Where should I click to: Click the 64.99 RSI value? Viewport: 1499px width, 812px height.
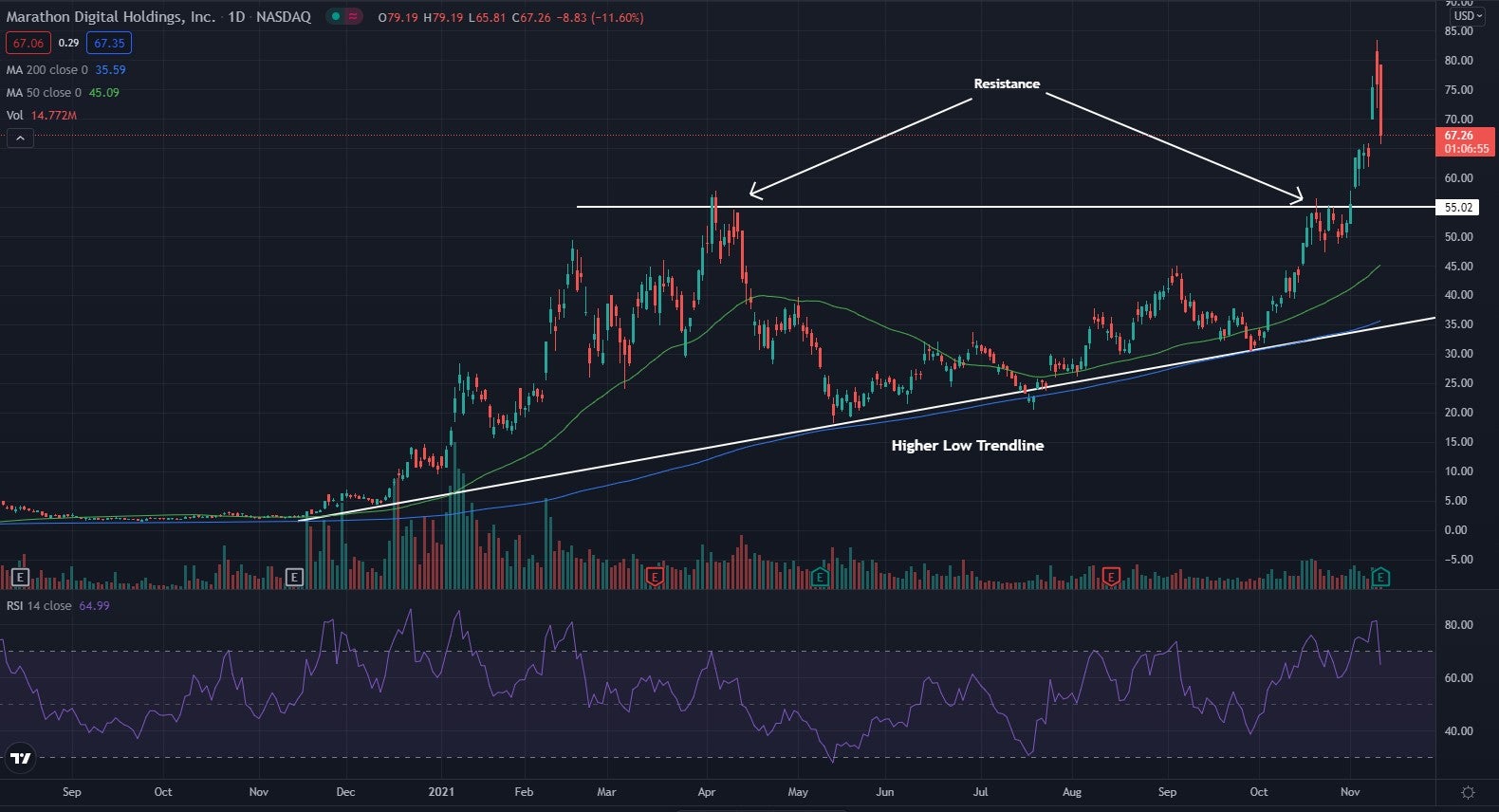pyautogui.click(x=94, y=606)
